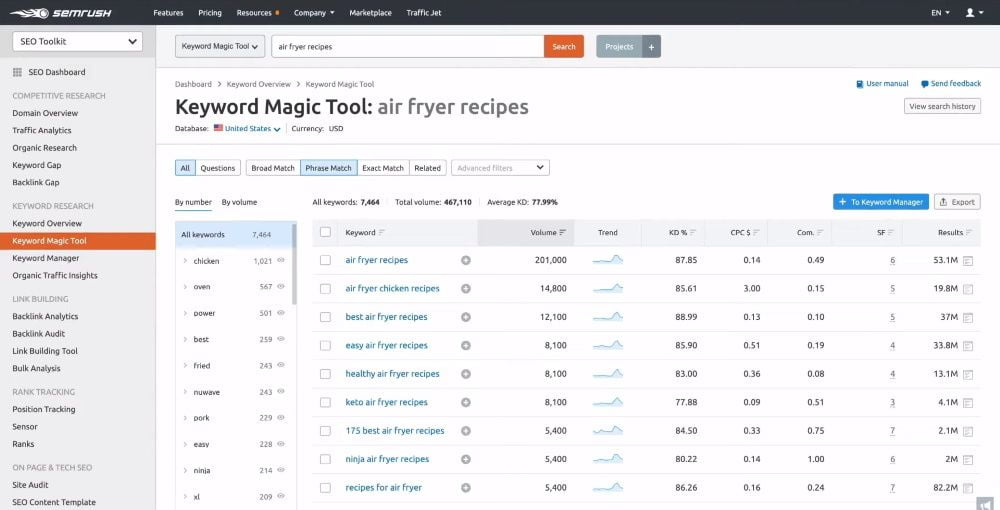Select the Questions filter tab
Image resolution: width=1000 pixels, height=510 pixels.
pyautogui.click(x=218, y=168)
